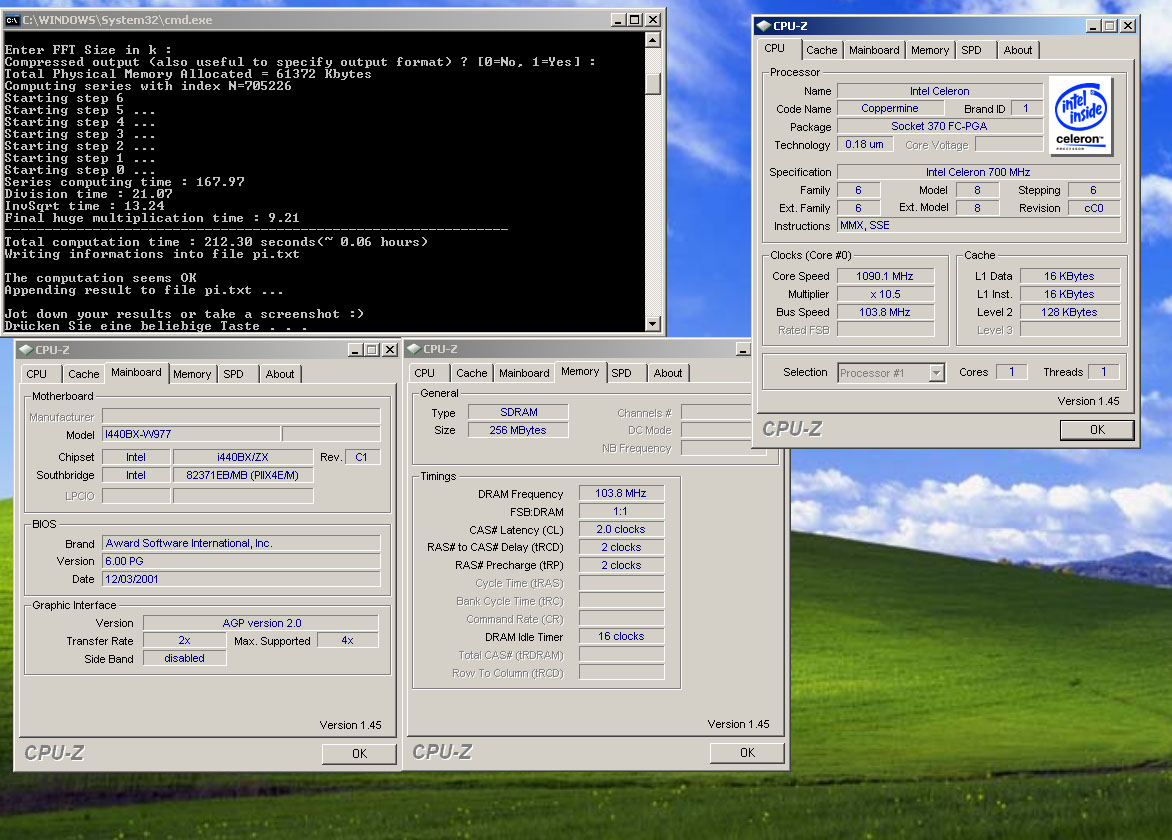Click OK in Mainboard CPU-Z window

pos(359,753)
